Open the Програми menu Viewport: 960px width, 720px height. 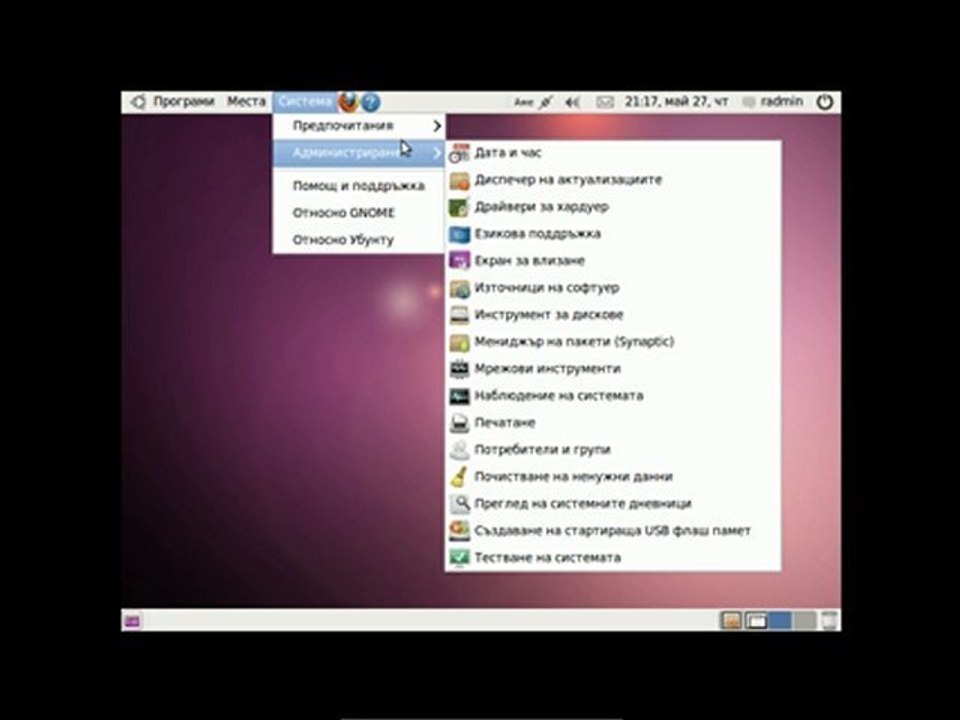point(184,102)
